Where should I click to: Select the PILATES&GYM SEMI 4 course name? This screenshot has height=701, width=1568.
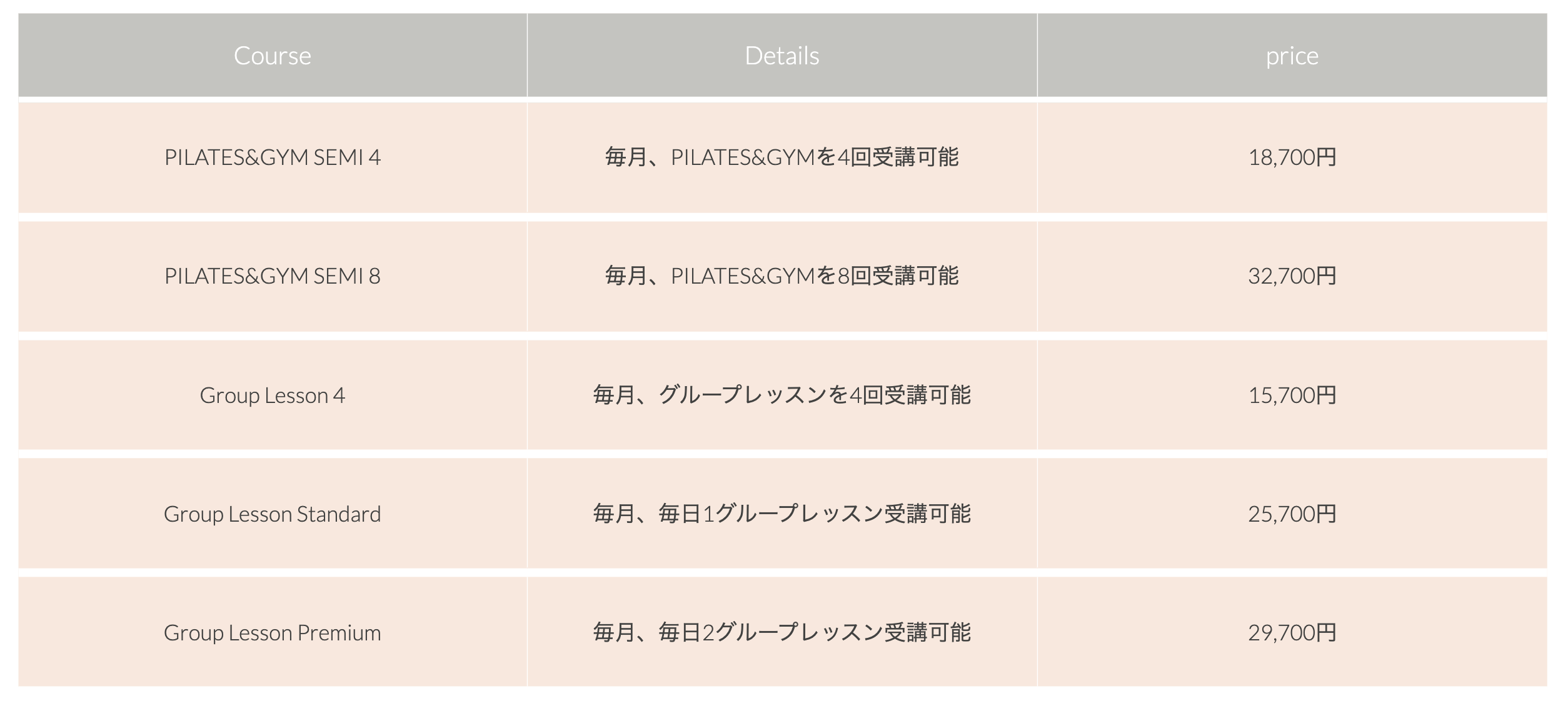[x=273, y=157]
